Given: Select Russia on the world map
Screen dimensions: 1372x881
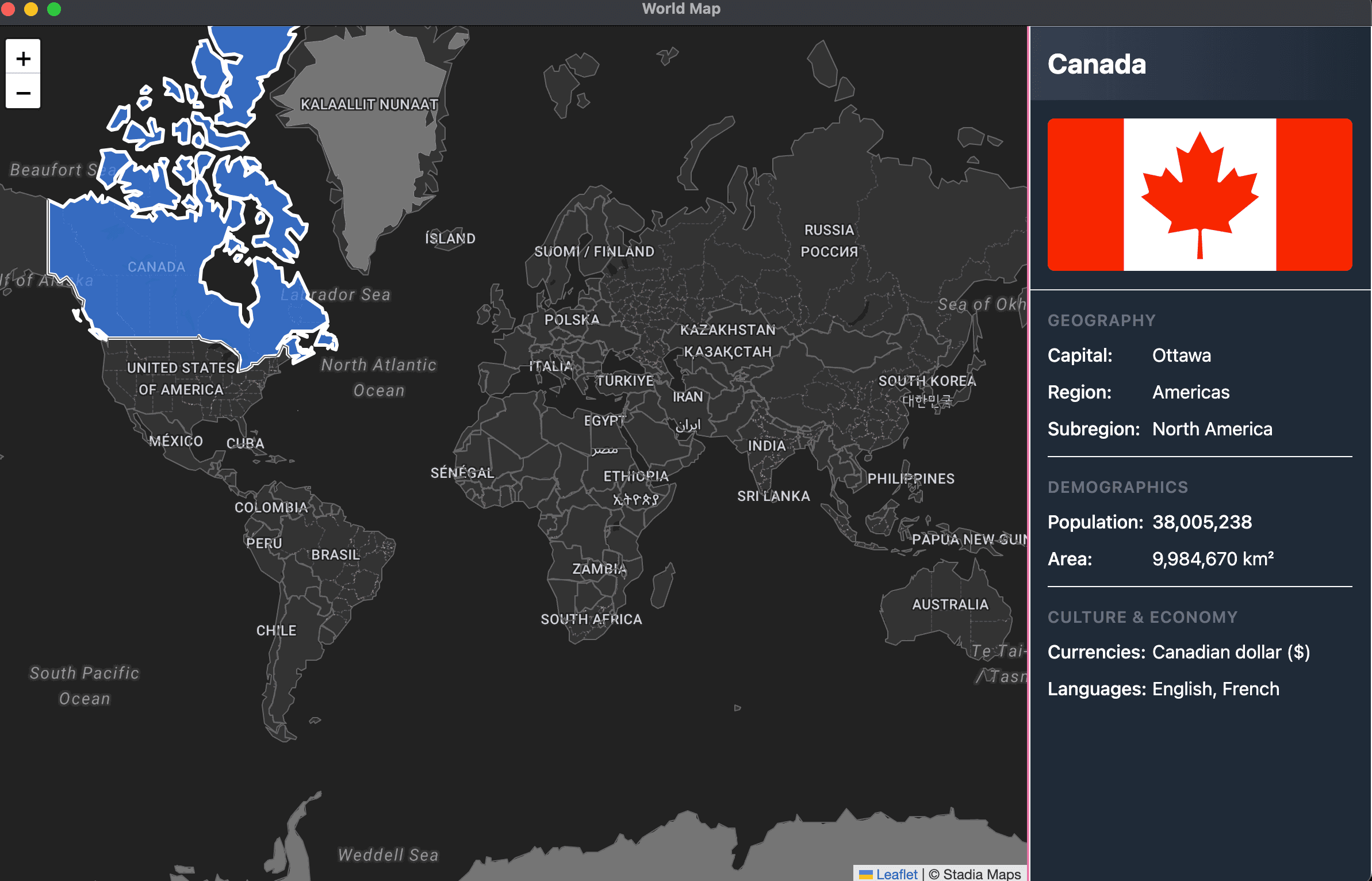Looking at the screenshot, I should tap(828, 230).
